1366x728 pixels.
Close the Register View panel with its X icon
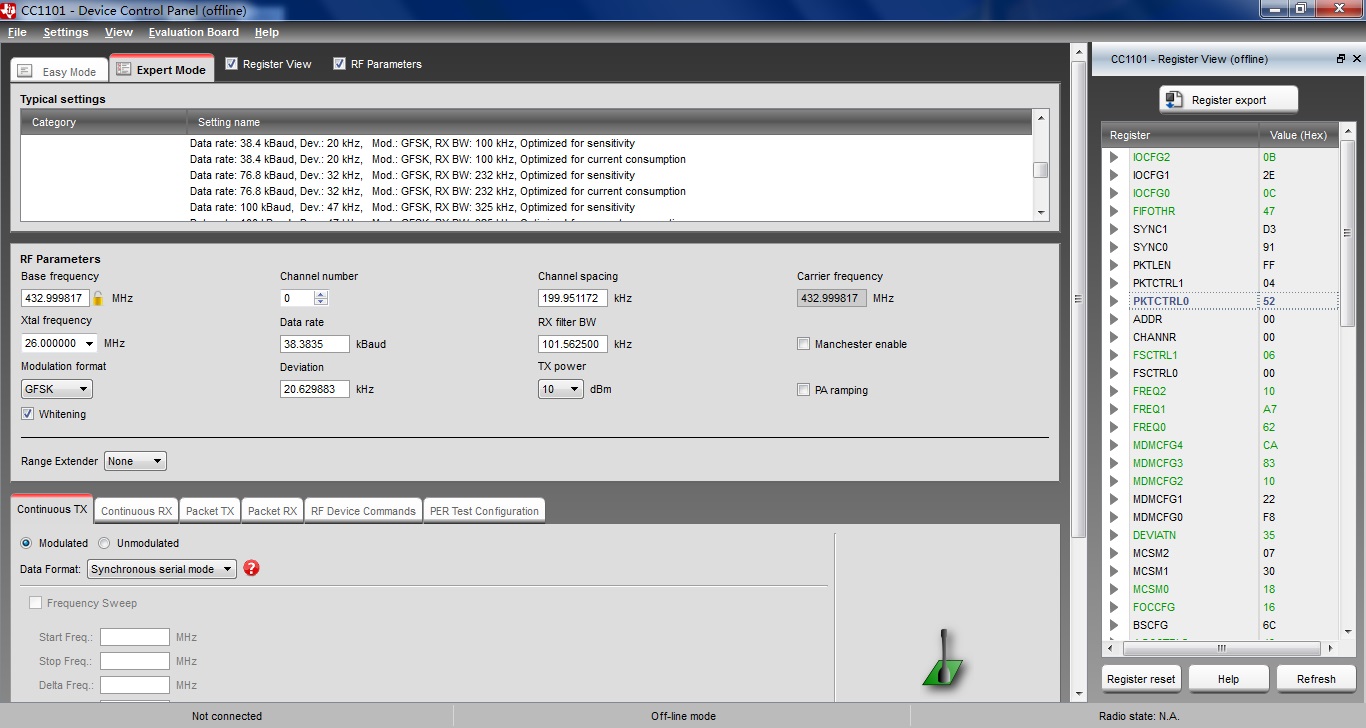pos(1356,59)
